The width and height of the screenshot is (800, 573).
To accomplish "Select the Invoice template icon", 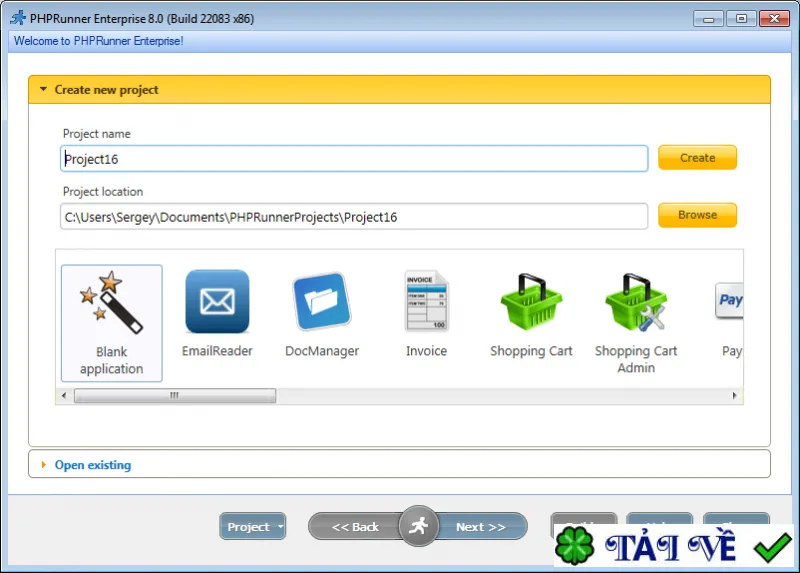I will tap(427, 301).
